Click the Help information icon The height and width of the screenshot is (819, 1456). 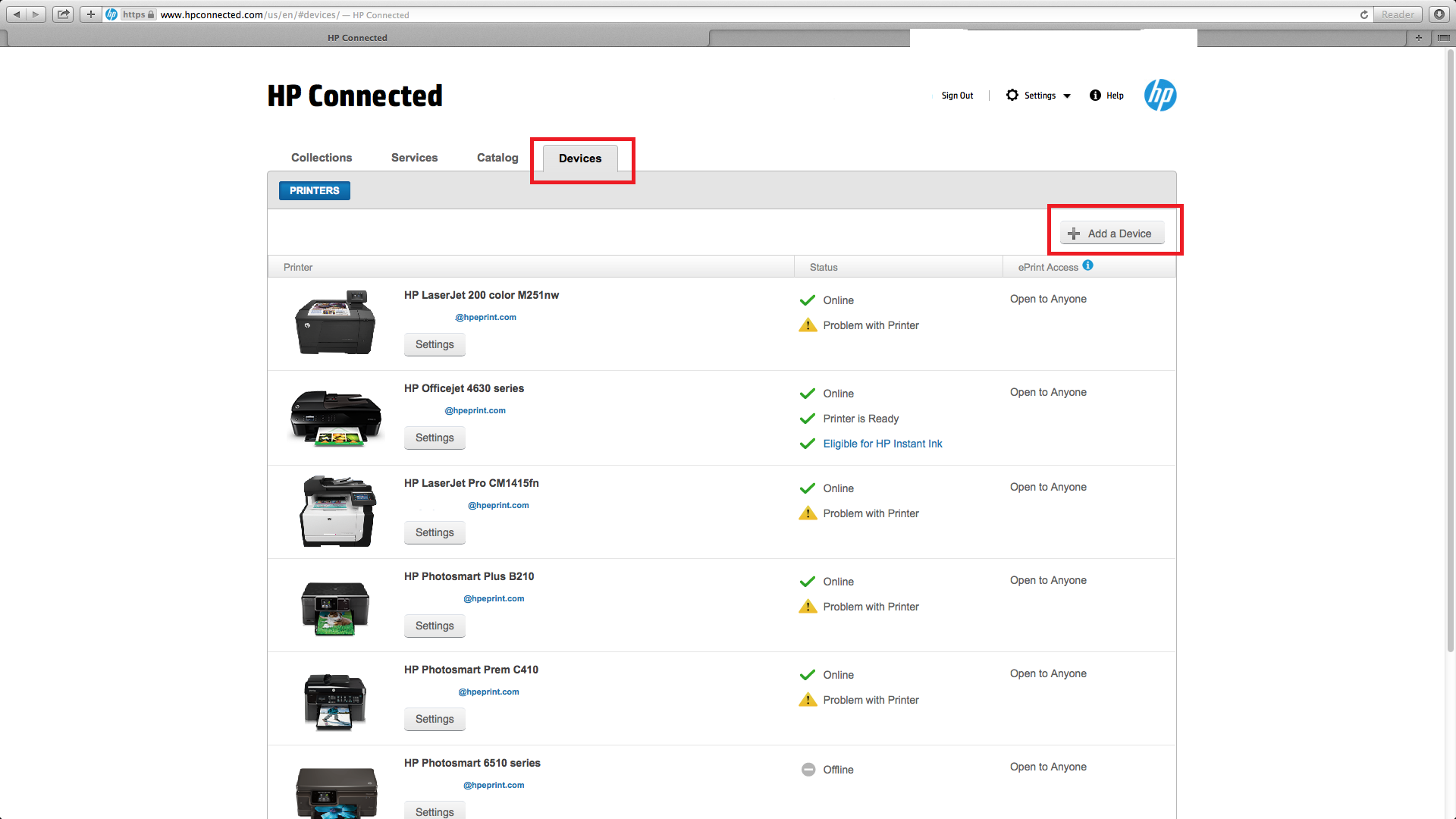[1095, 96]
